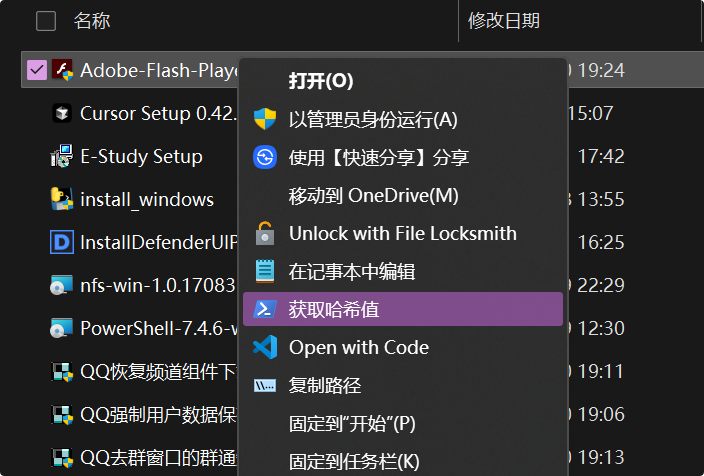Click the File Locksmith padlock icon
The width and height of the screenshot is (704, 476).
tap(265, 233)
